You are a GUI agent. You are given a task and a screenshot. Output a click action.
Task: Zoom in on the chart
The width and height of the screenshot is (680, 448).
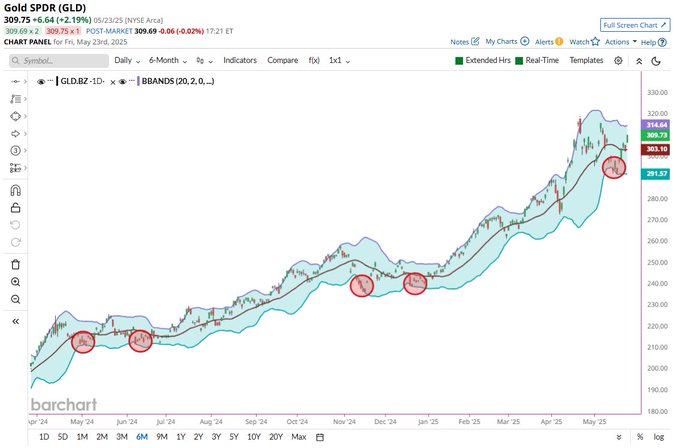(16, 282)
